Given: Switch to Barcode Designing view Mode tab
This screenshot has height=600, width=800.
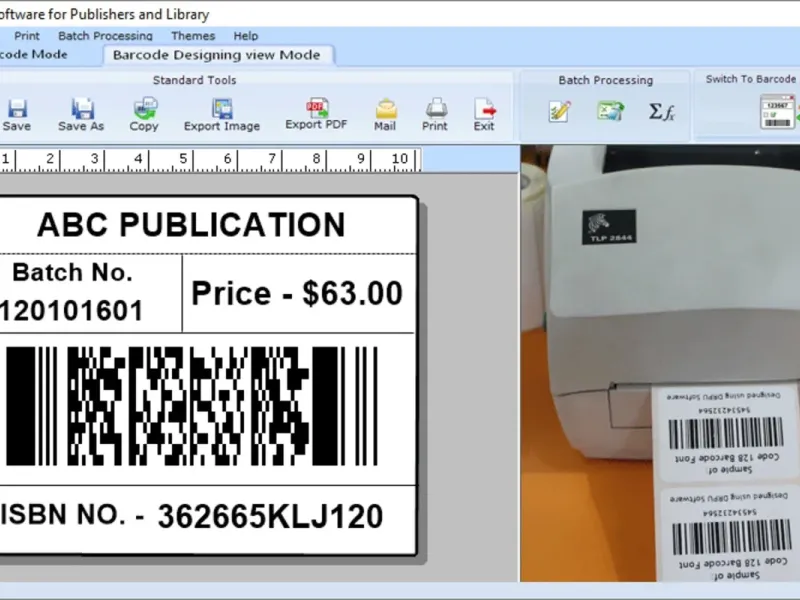Looking at the screenshot, I should pyautogui.click(x=217, y=55).
